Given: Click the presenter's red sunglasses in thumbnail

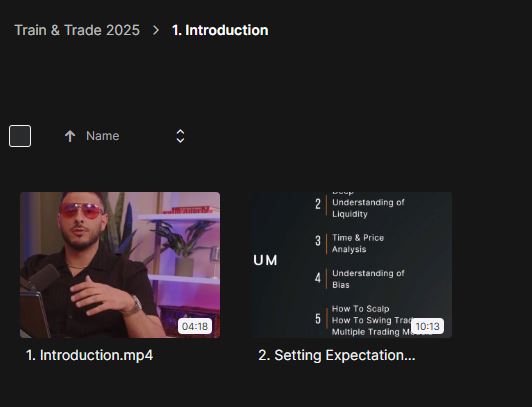Looking at the screenshot, I should (81, 210).
